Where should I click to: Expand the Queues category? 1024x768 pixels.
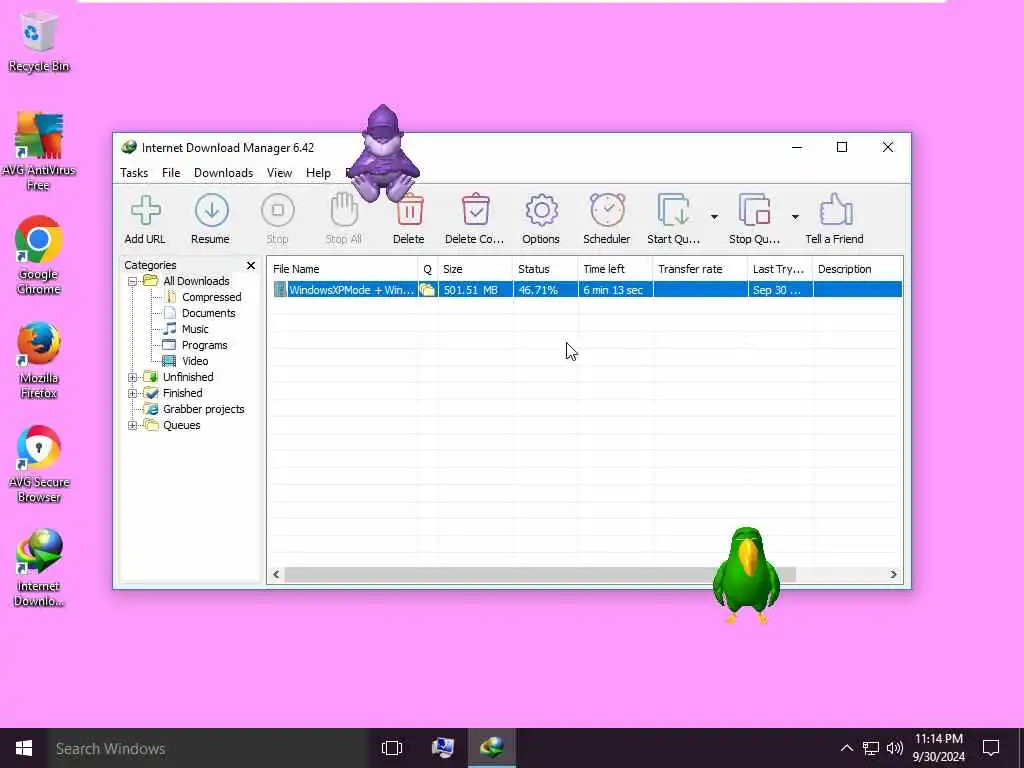coord(133,425)
